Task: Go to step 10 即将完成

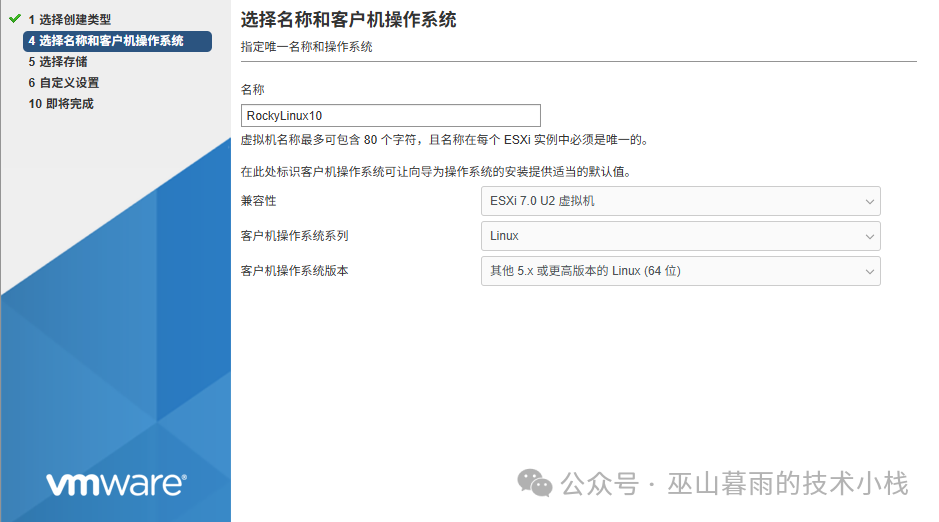Action: (61, 104)
